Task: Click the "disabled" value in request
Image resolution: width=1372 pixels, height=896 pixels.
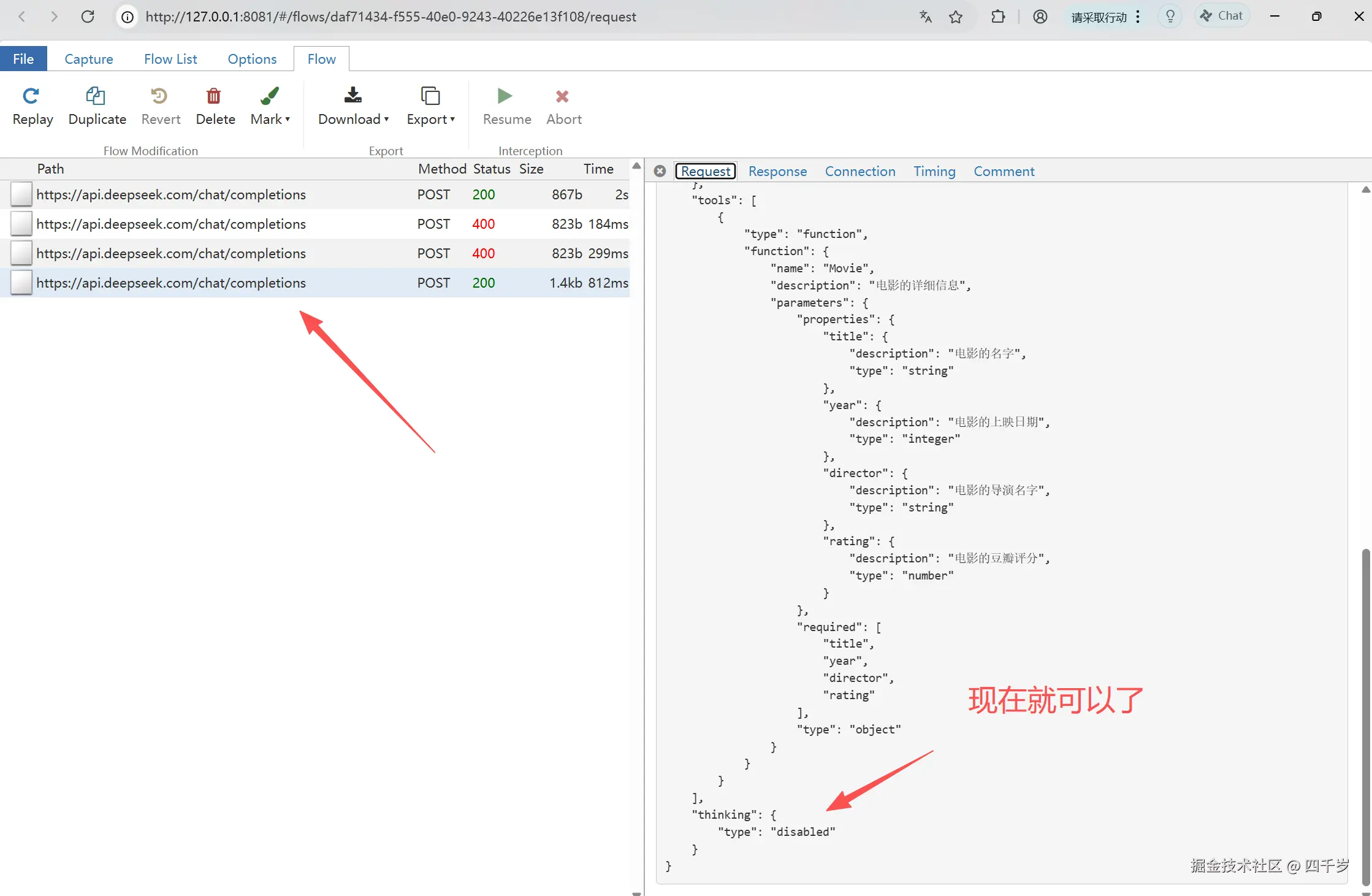Action: 803,832
